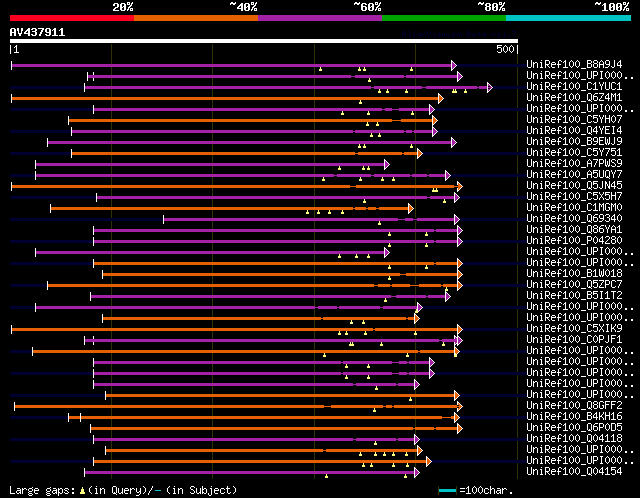The height and width of the screenshot is (498, 640).
Task: Select the UniRef100_Q5ZPC7 label
Action: (x=574, y=285)
